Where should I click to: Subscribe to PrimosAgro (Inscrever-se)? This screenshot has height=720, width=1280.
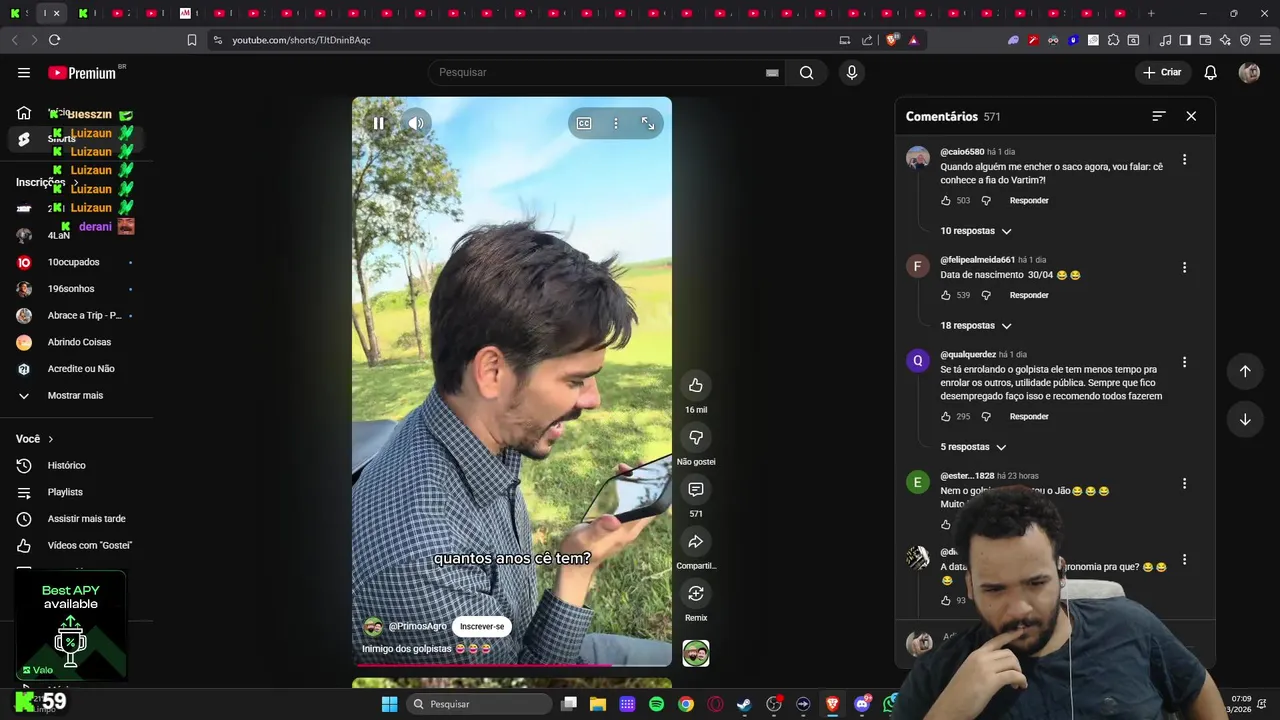482,626
